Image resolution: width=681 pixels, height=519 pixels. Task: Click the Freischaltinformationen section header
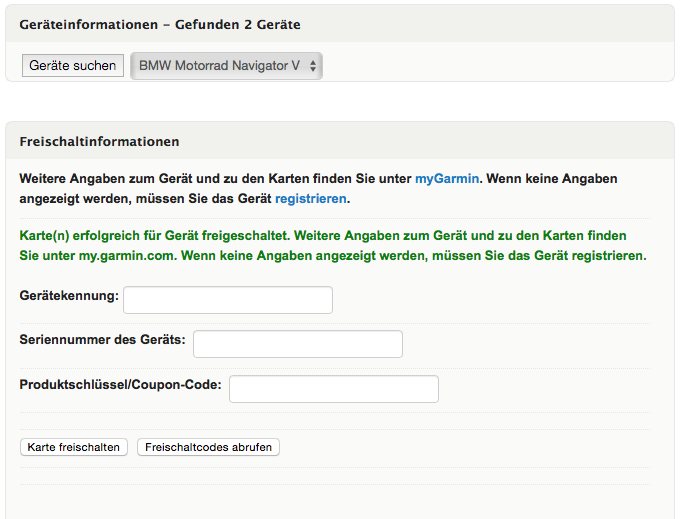coord(99,142)
